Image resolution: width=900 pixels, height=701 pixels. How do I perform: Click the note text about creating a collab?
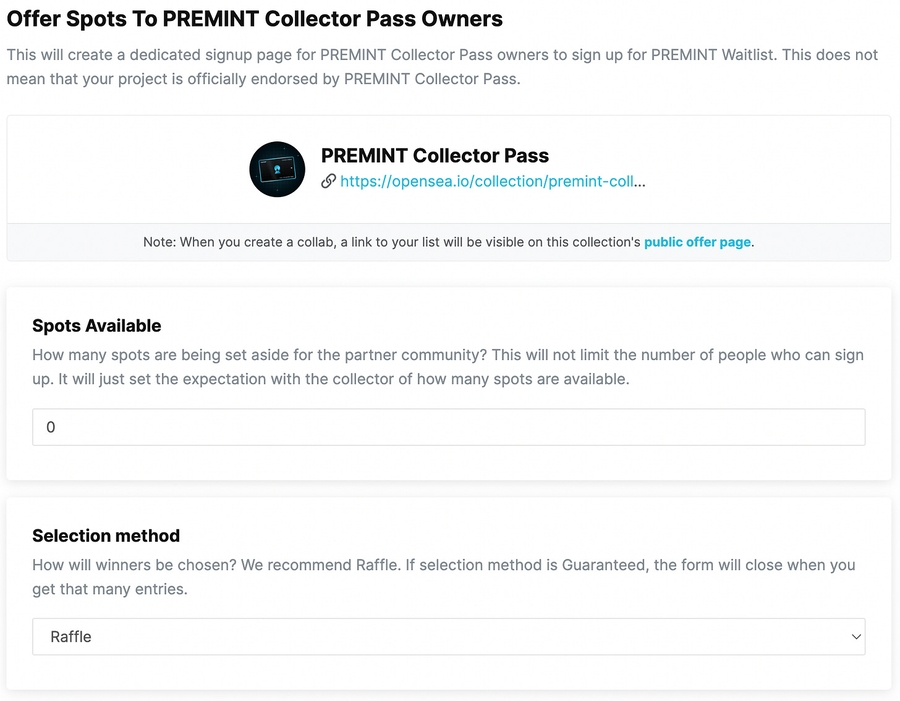[x=392, y=242]
